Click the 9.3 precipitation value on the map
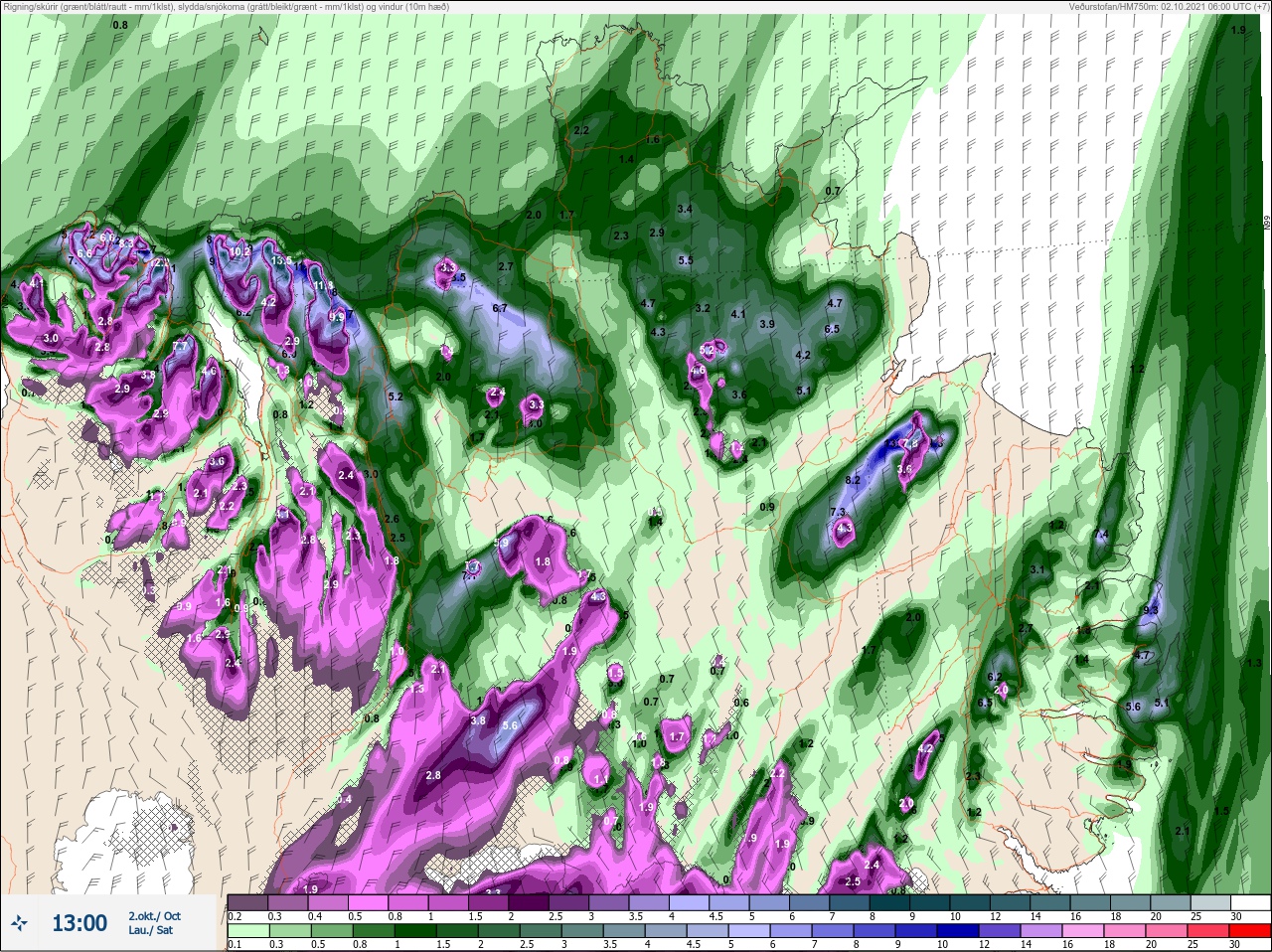 [x=1152, y=610]
